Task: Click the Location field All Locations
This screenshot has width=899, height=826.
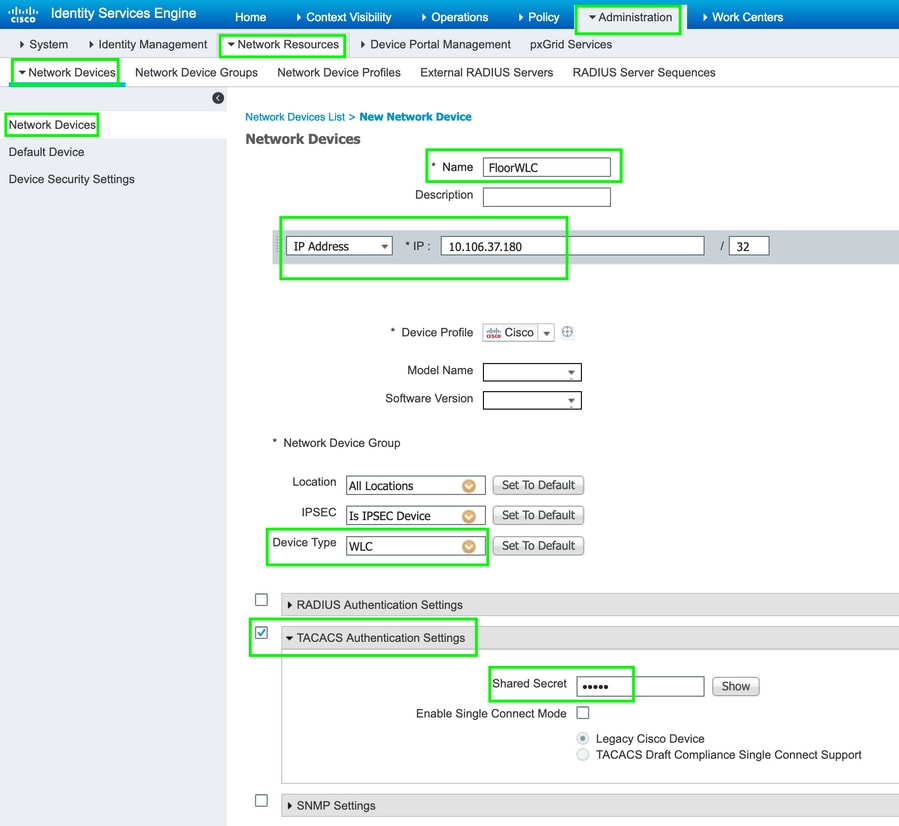Action: (x=416, y=486)
